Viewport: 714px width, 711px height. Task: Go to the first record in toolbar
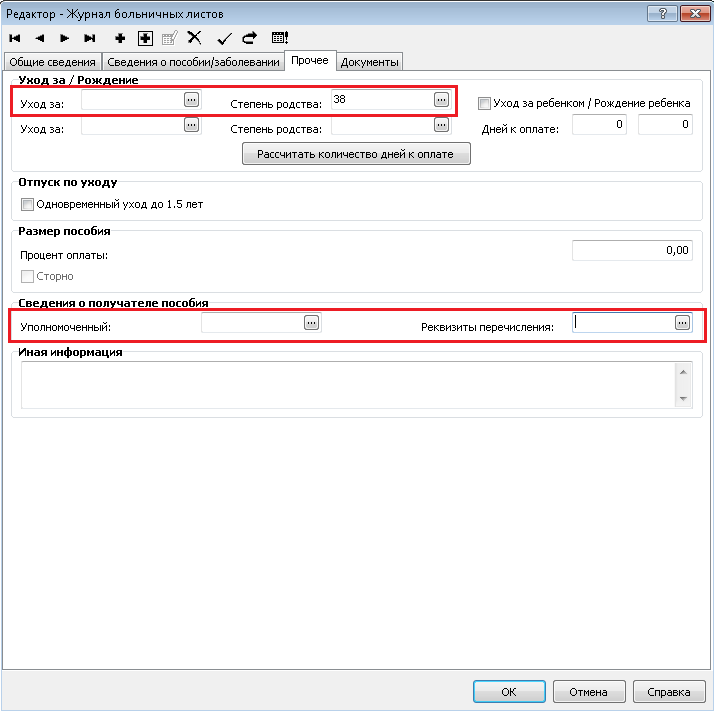point(15,38)
